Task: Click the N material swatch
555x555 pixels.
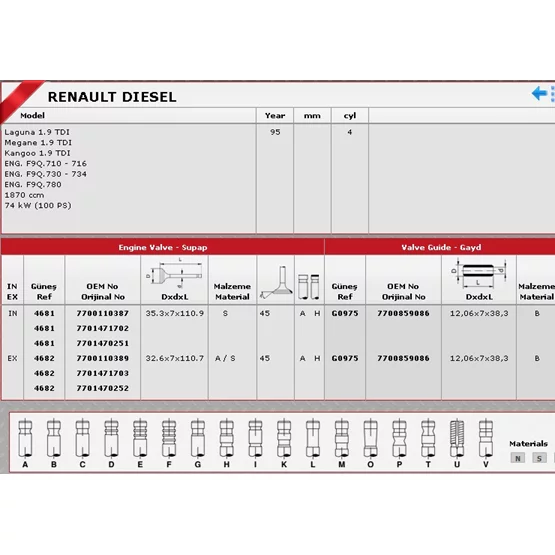Action: (x=517, y=458)
